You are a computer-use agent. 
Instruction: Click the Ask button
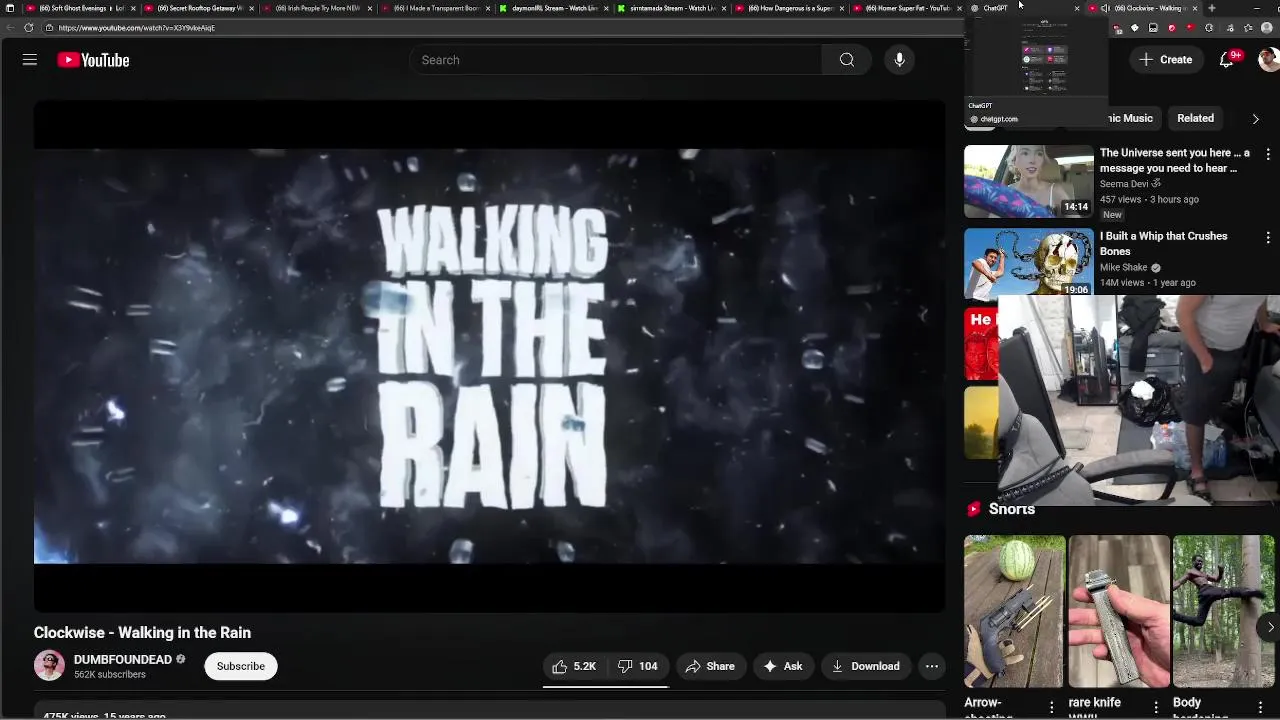[783, 666]
